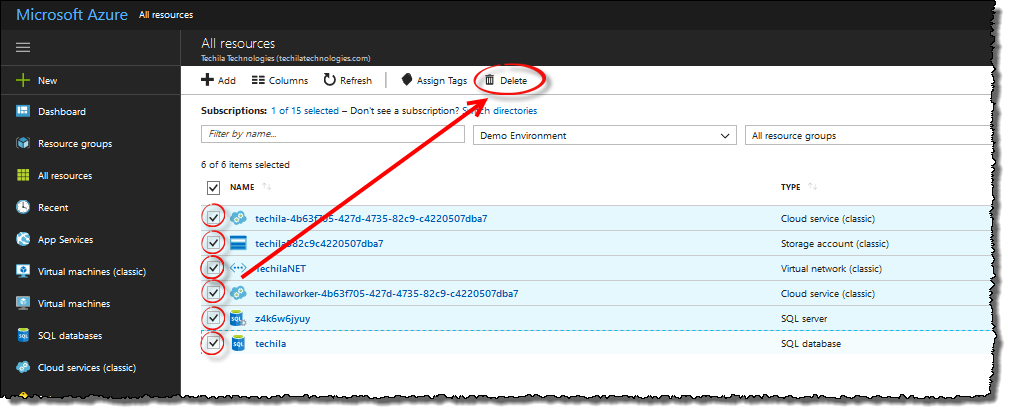Image resolution: width=1012 pixels, height=414 pixels.
Task: Click the virtual network icon of TechilaNET
Action: click(238, 268)
